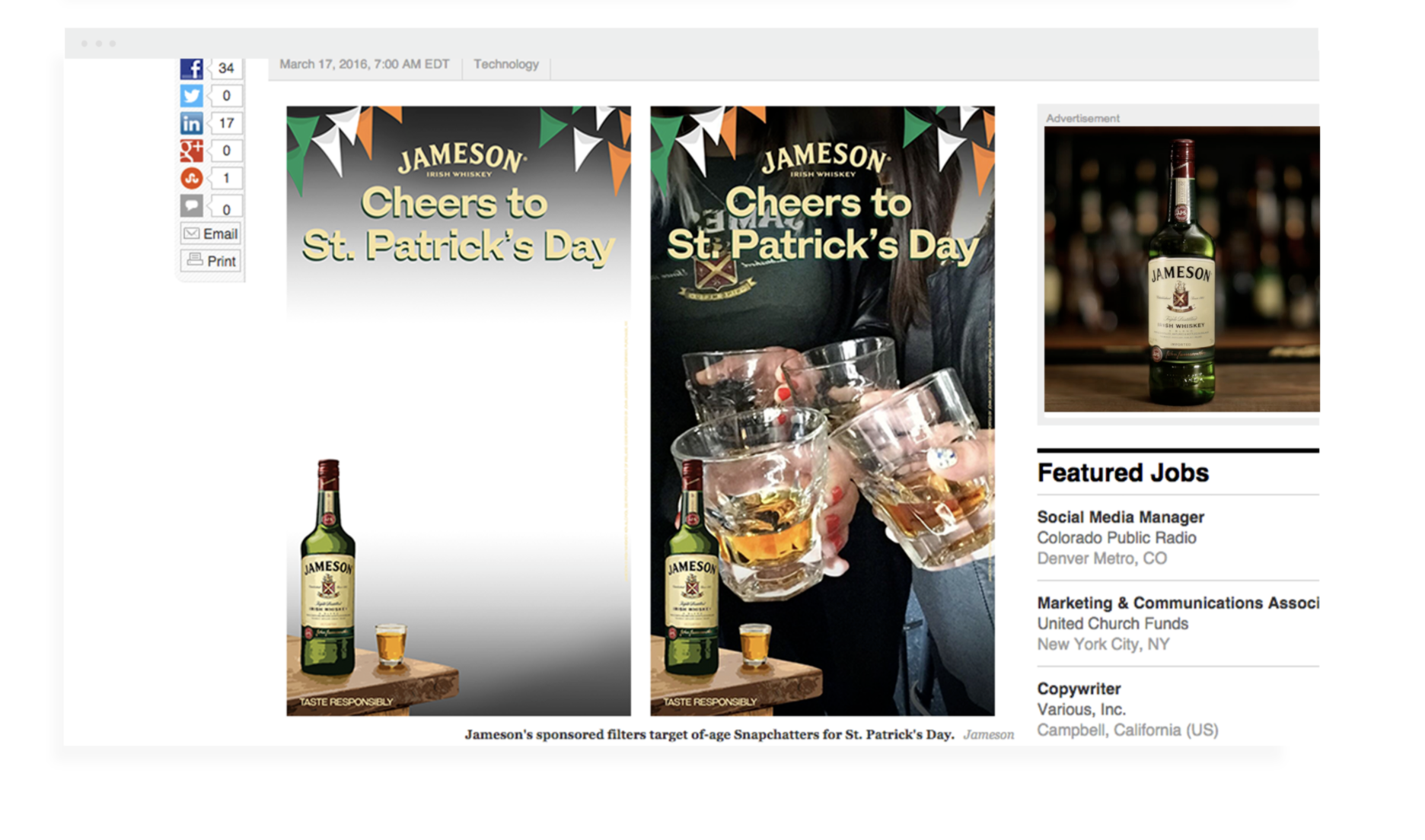1425x840 pixels.
Task: Click the Google Plus share icon
Action: tap(191, 151)
